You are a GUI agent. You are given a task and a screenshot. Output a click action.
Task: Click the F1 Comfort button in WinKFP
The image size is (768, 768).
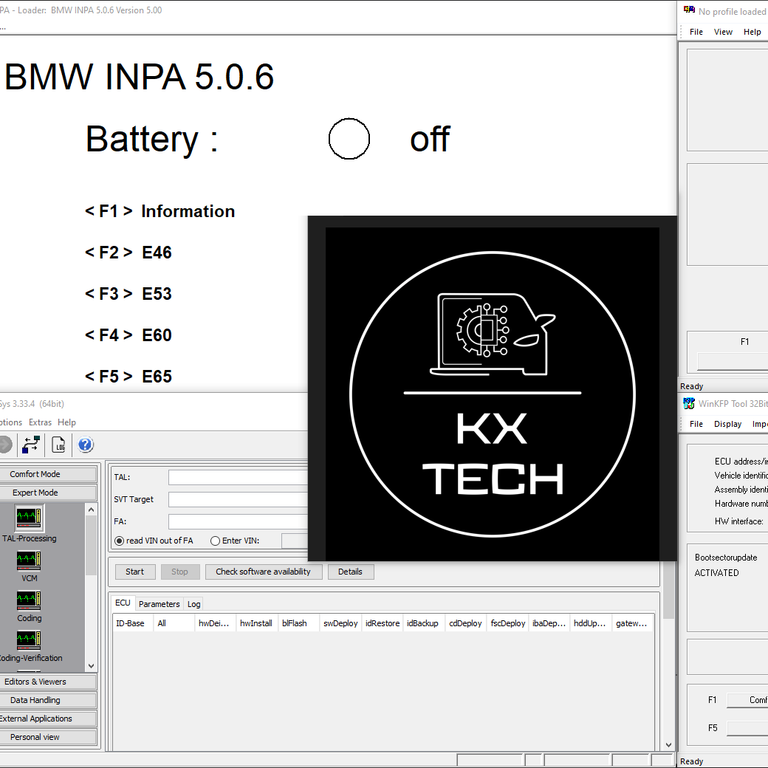(x=747, y=700)
